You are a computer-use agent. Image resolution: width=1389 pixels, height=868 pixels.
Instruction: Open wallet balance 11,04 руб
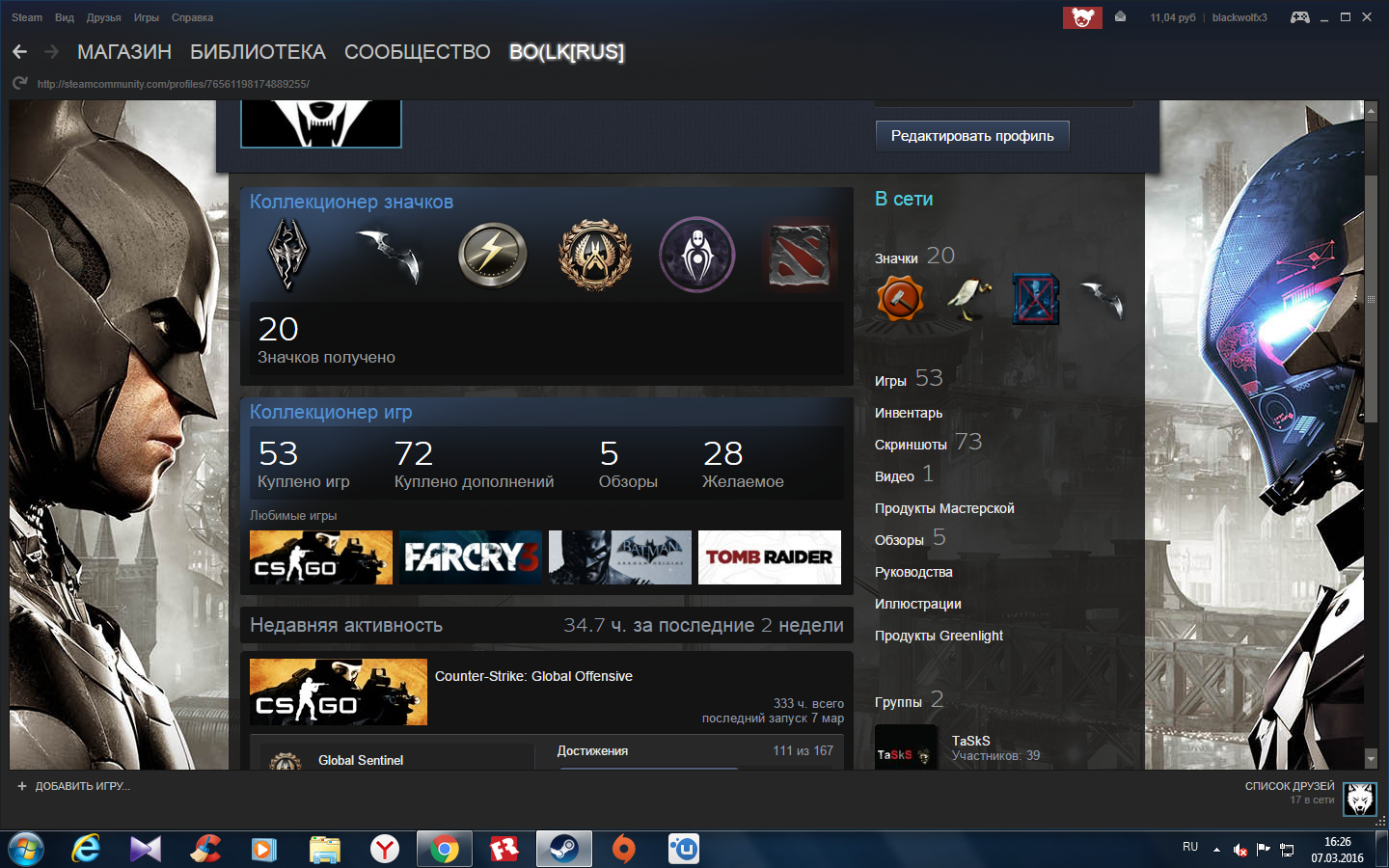coord(1172,17)
